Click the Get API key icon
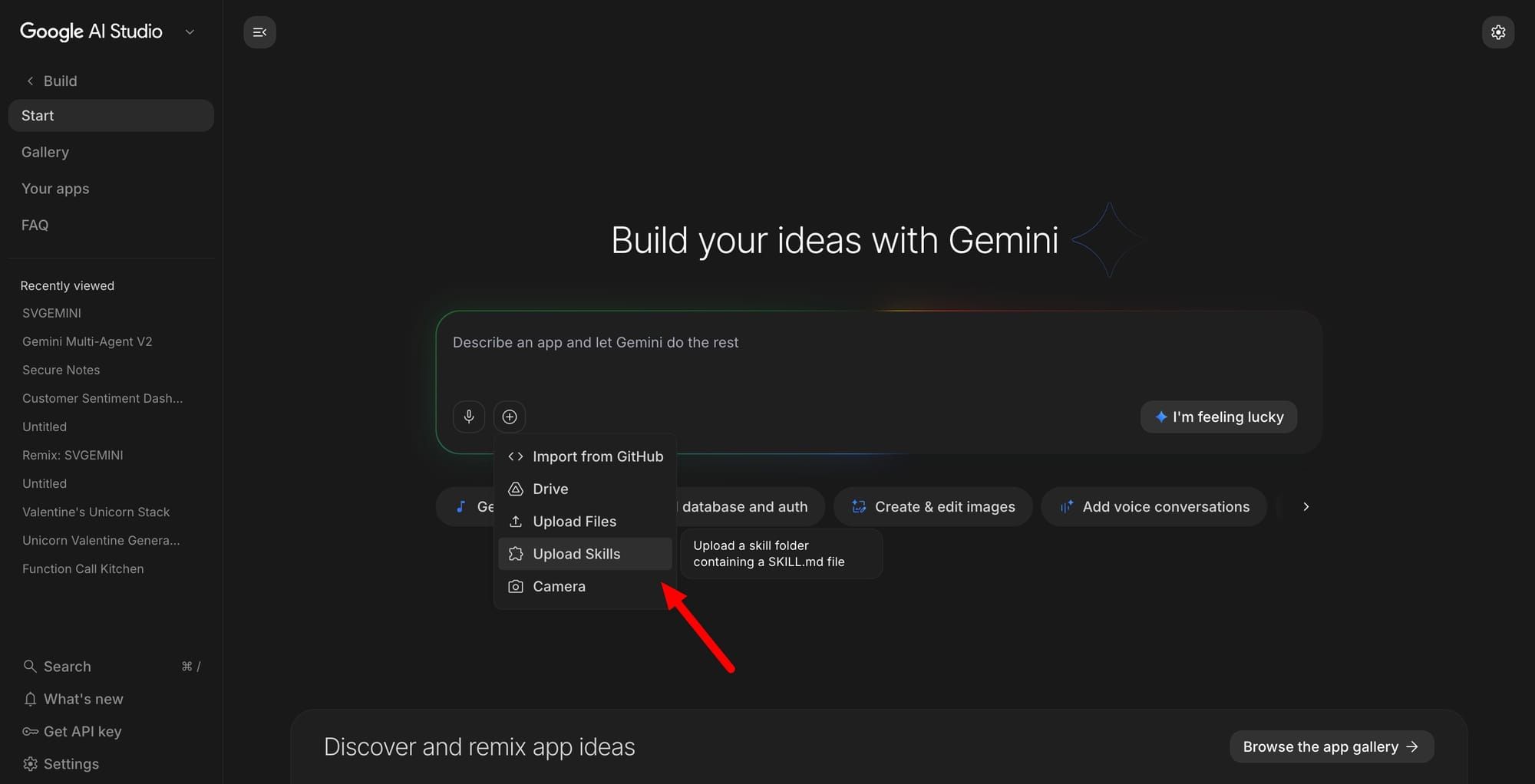Viewport: 1535px width, 784px height. pos(30,731)
